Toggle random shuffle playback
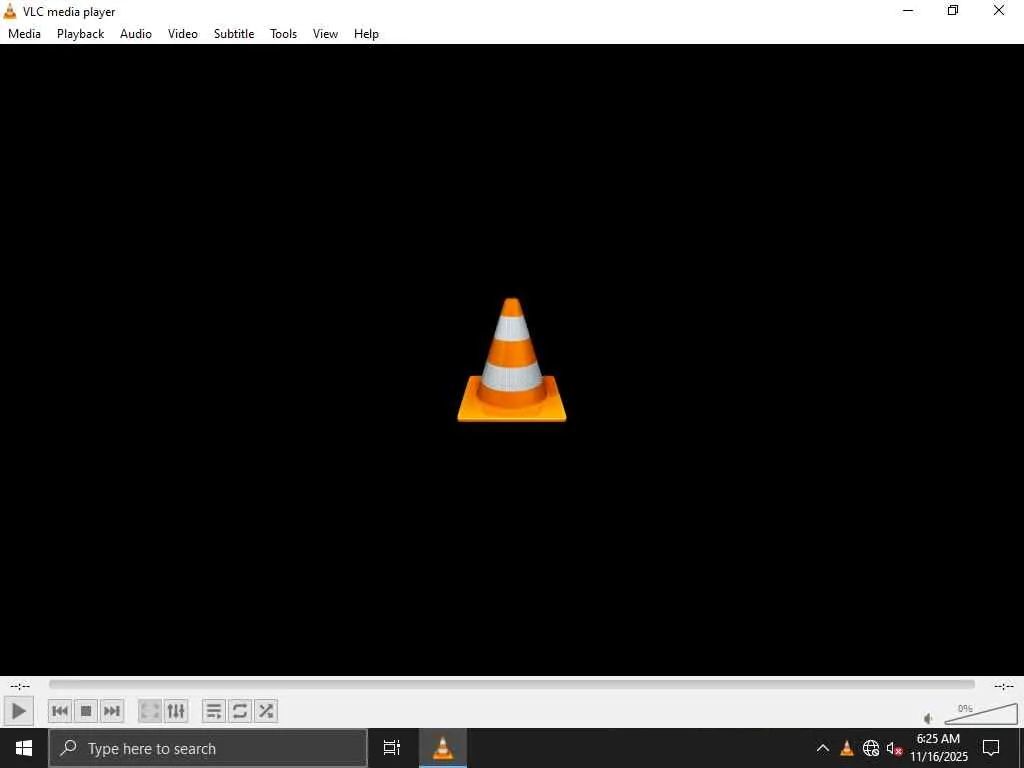This screenshot has width=1024, height=768. pos(266,711)
